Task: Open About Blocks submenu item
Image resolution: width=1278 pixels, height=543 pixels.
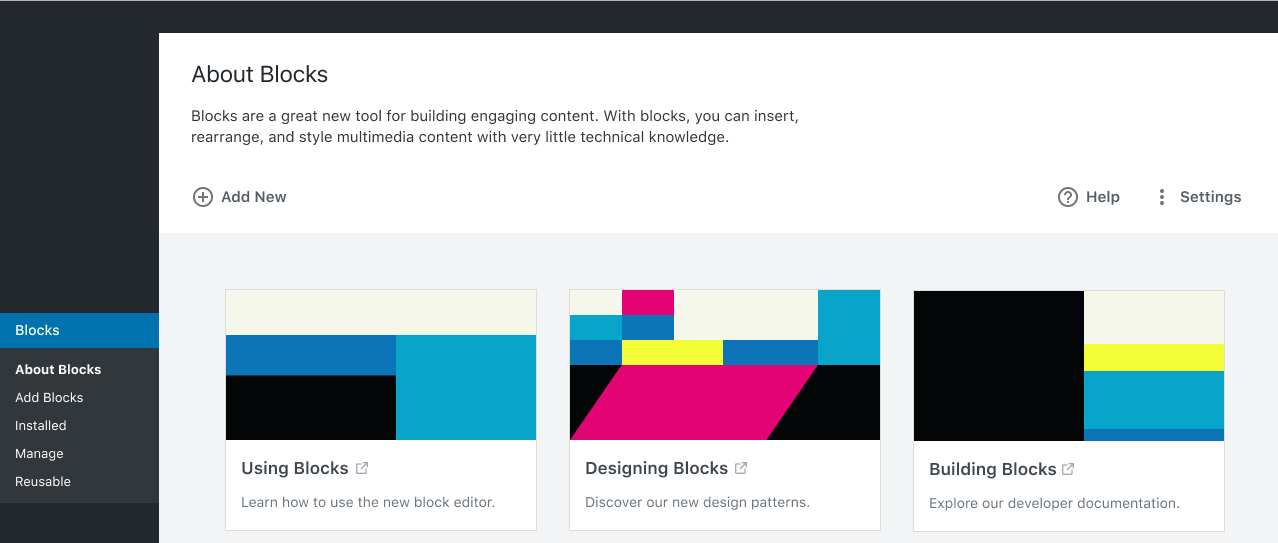Action: [x=58, y=369]
